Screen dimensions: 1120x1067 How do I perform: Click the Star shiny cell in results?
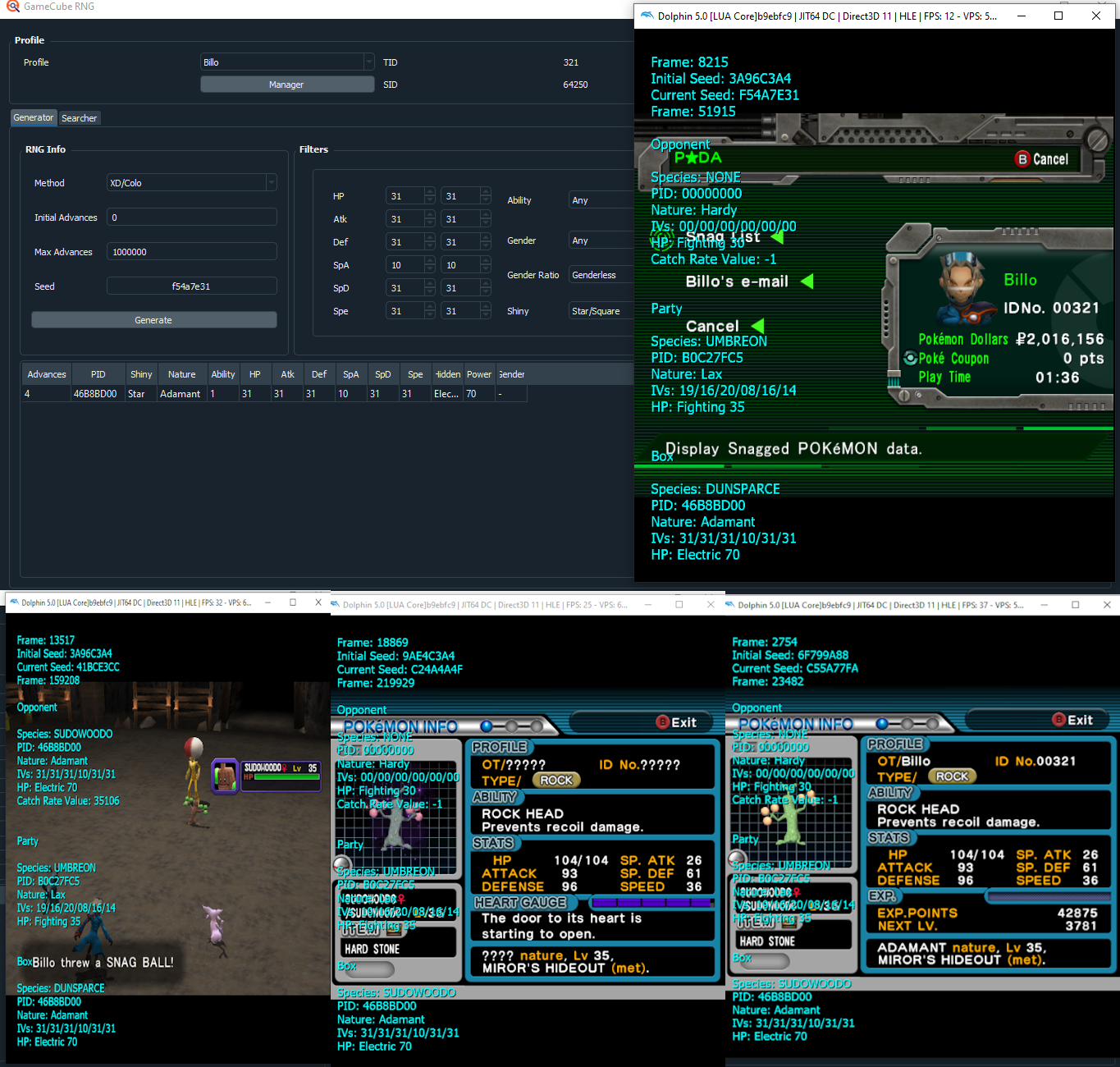pyautogui.click(x=141, y=394)
